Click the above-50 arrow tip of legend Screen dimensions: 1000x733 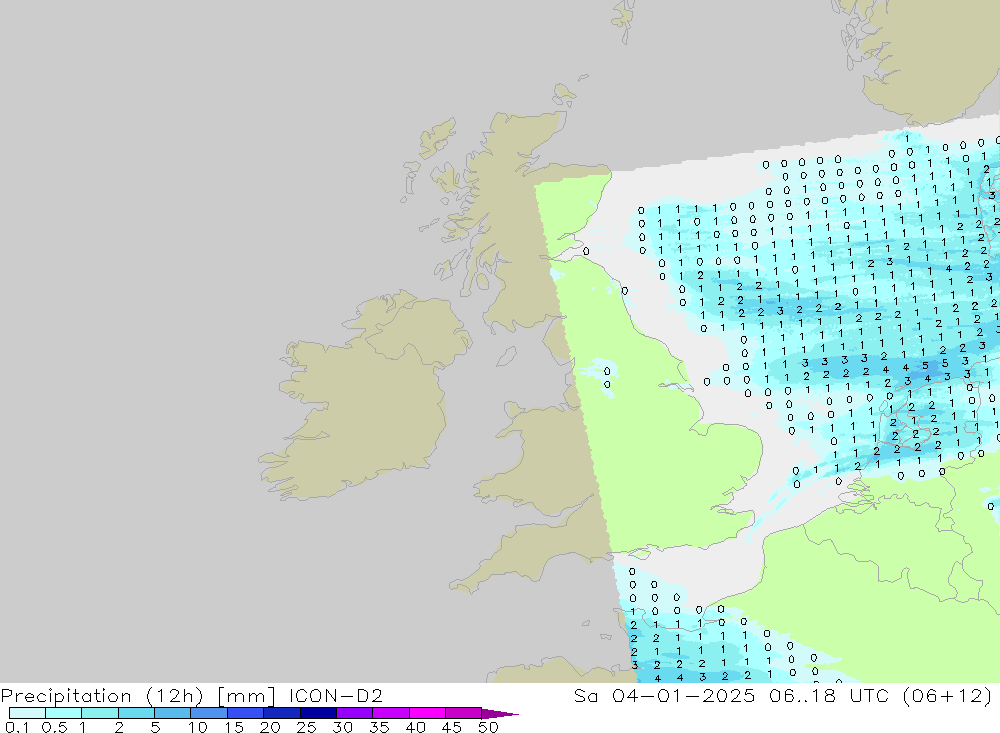pos(500,714)
